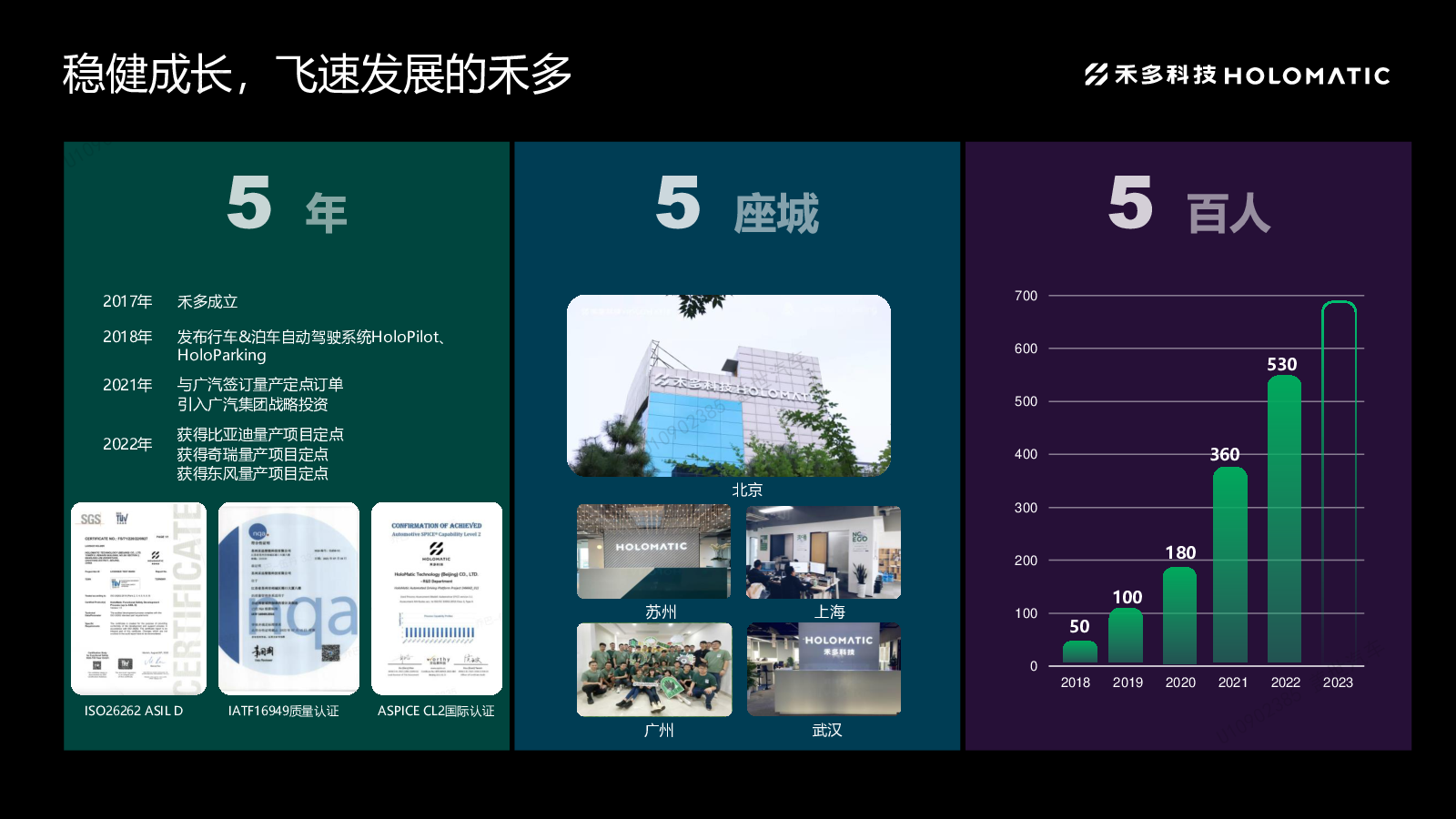Select the Beijing headquarters building photo
Screen dimensions: 1456x819
click(729, 386)
